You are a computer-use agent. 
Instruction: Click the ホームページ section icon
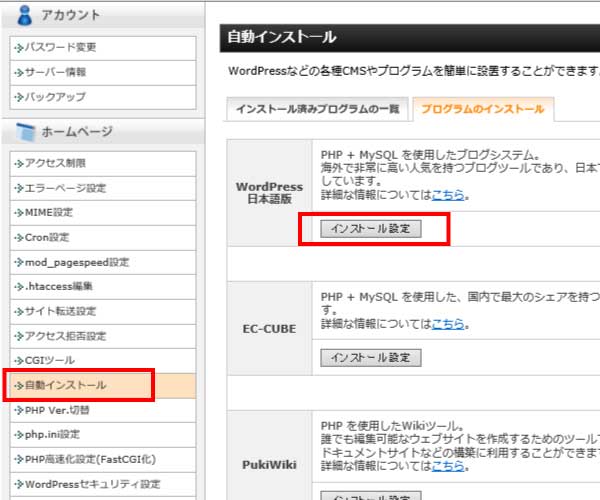coord(26,132)
